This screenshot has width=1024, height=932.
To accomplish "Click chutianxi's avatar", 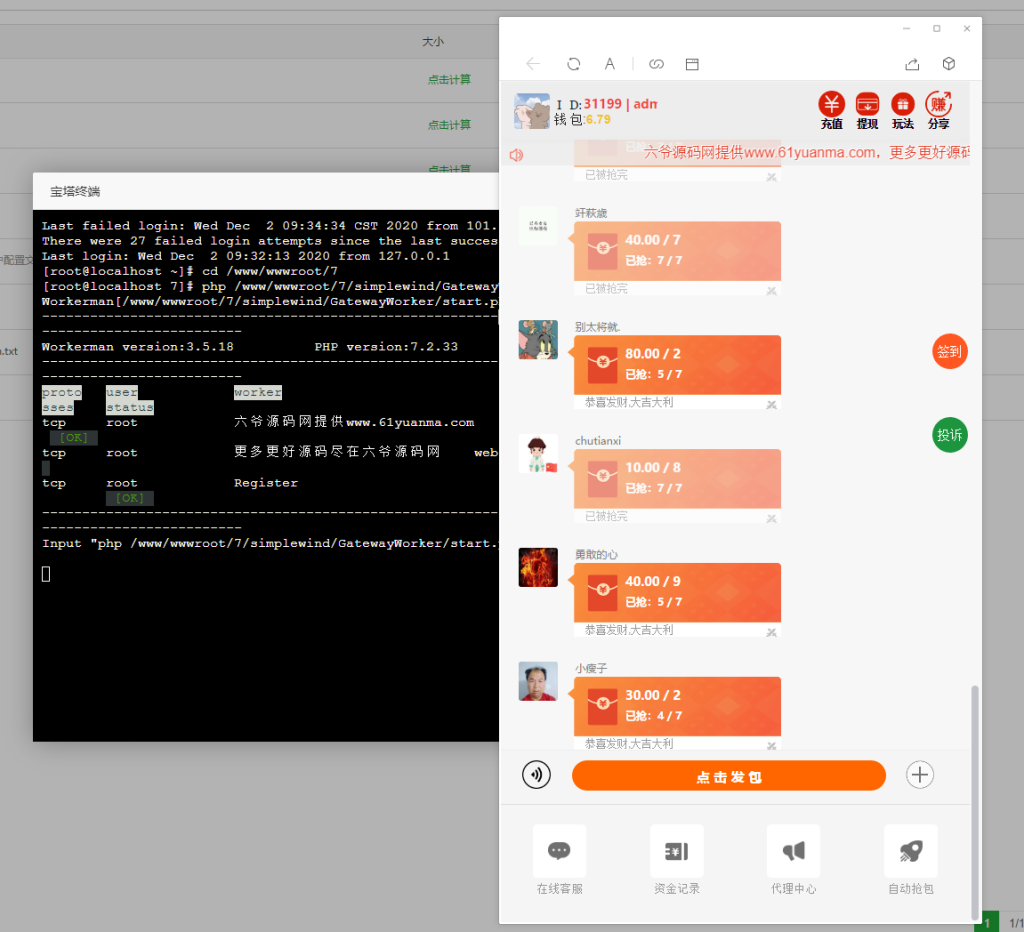I will 538,453.
